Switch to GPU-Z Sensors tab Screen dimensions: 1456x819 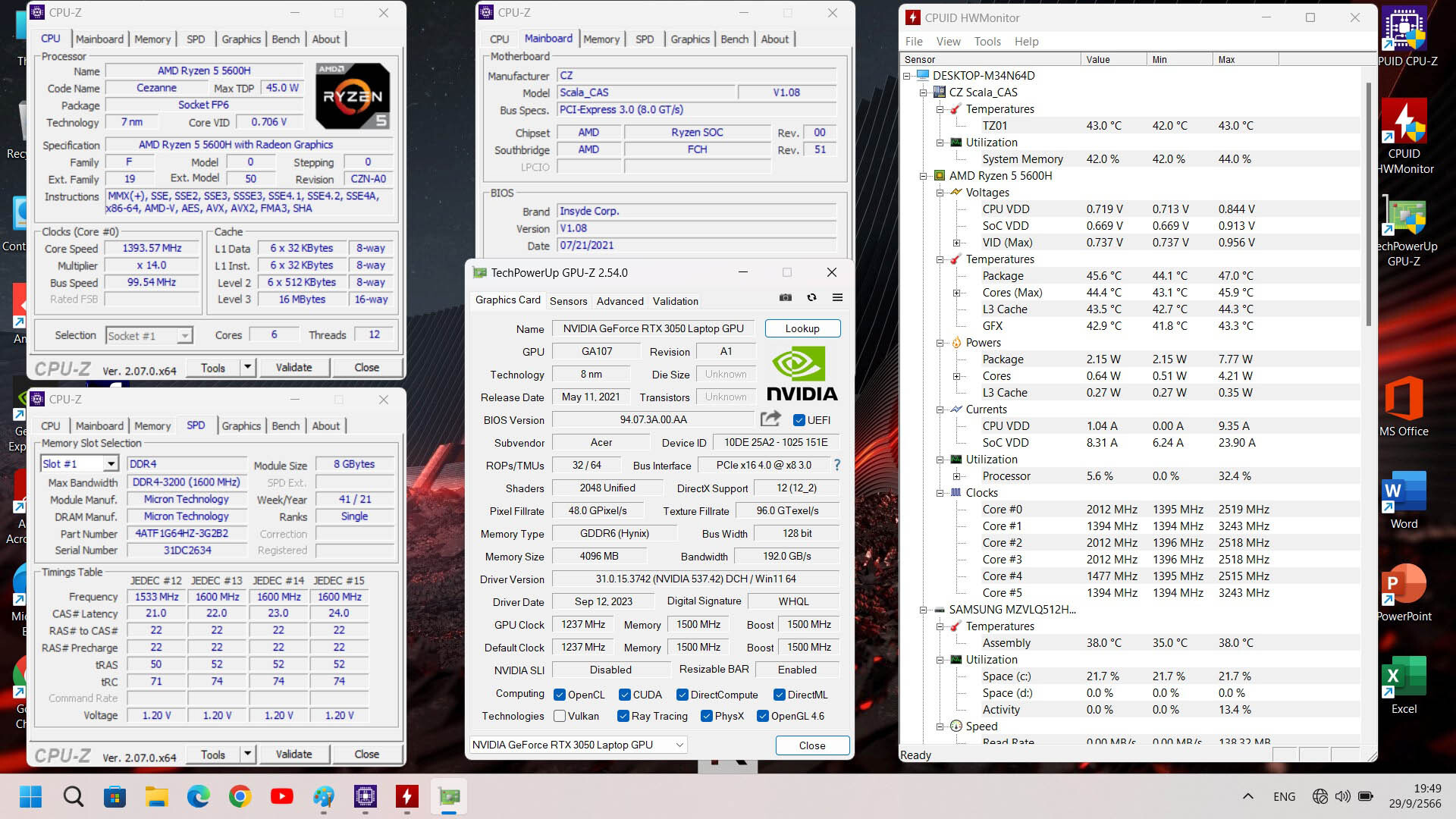[x=569, y=301]
